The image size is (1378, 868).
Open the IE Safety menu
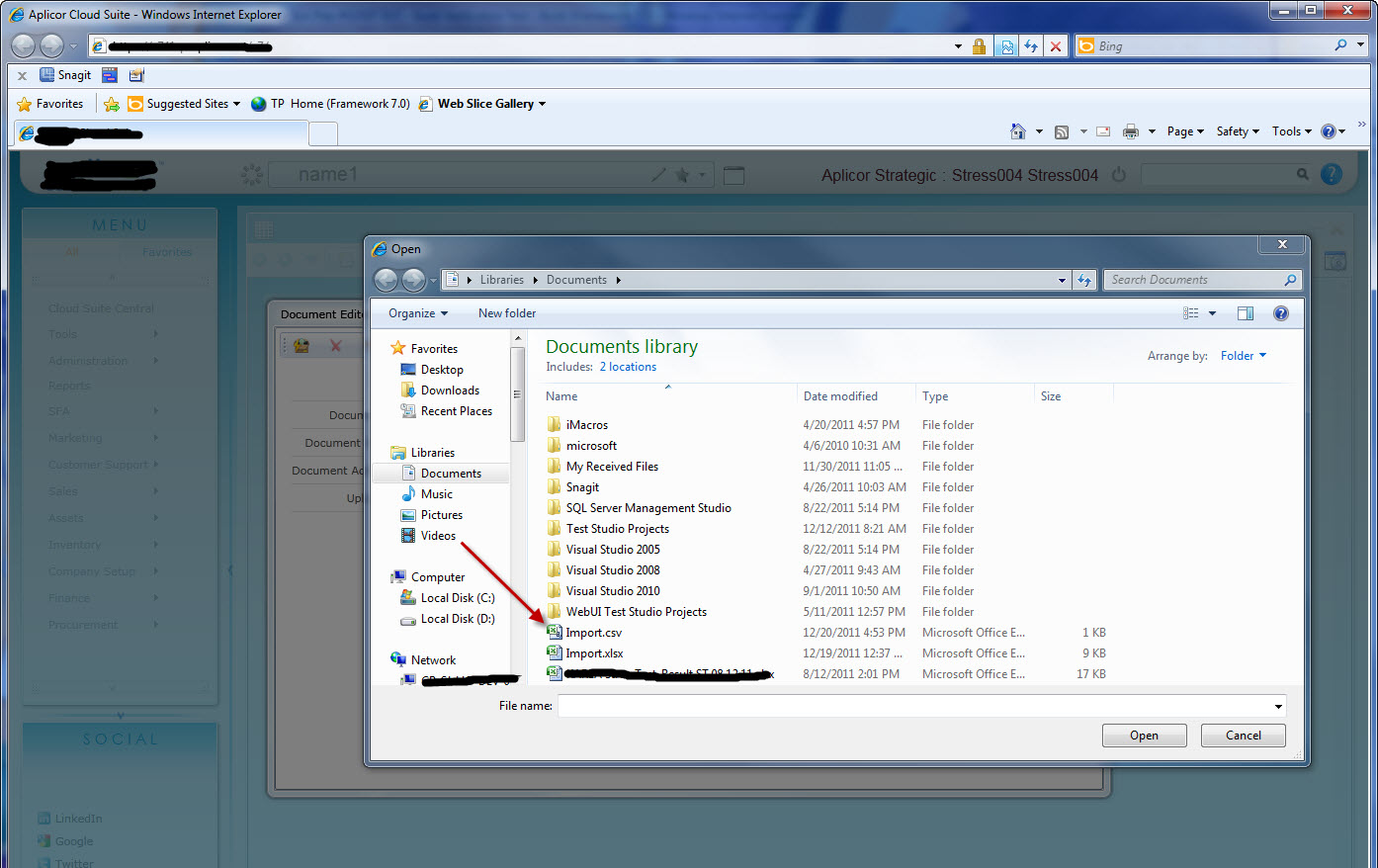pos(1237,131)
